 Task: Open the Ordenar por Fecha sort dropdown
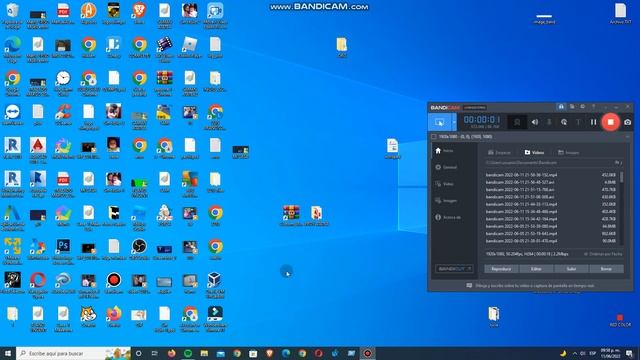(x=603, y=254)
